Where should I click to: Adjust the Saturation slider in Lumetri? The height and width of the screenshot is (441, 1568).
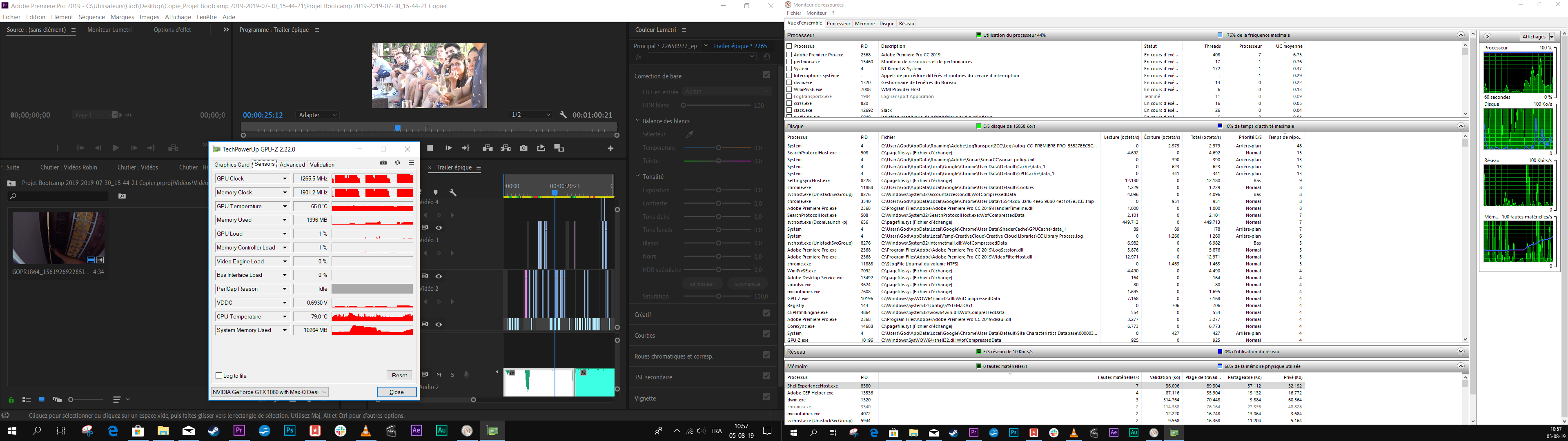pos(719,296)
